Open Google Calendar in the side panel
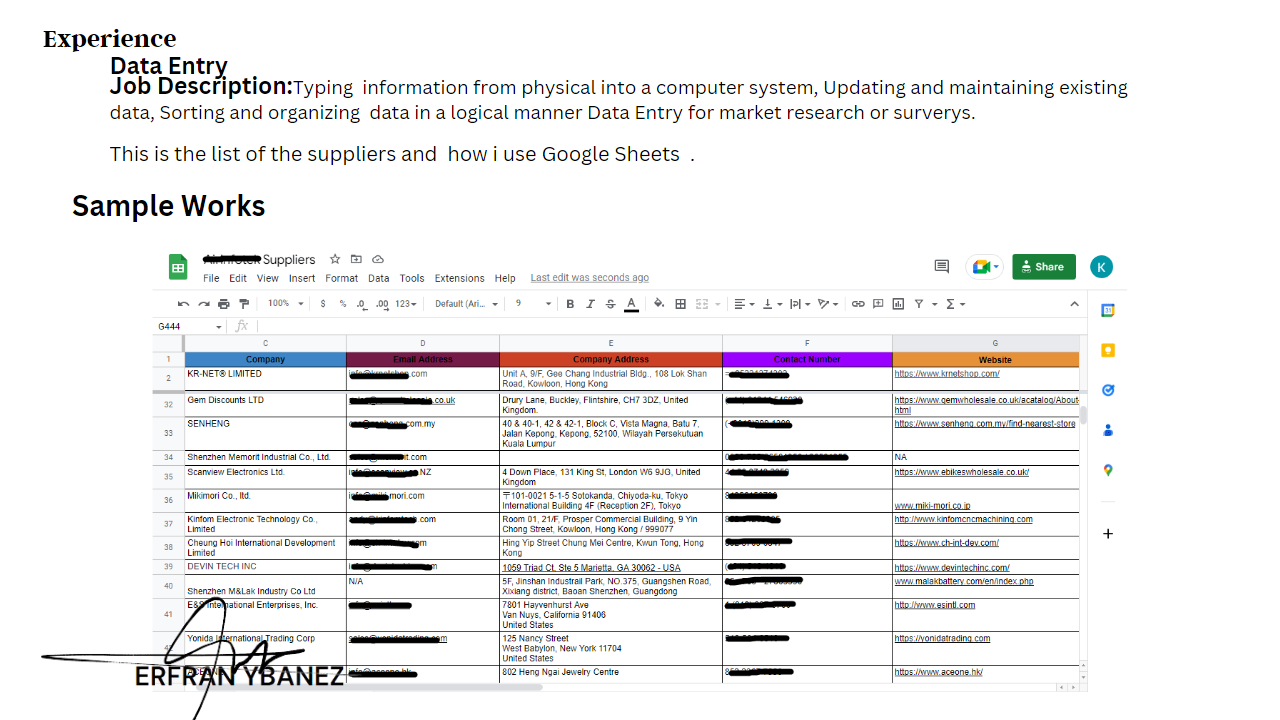1280x720 pixels. 1108,310
